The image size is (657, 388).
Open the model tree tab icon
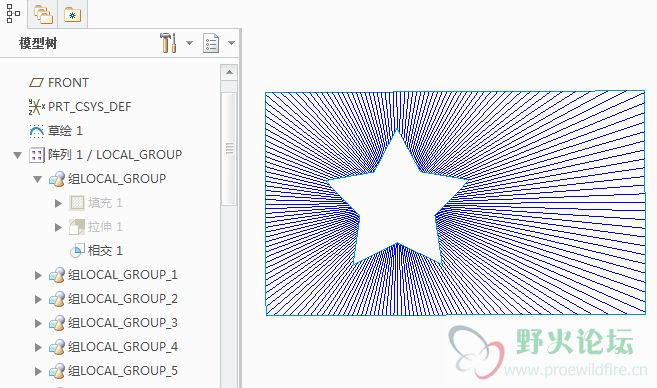click(x=13, y=14)
